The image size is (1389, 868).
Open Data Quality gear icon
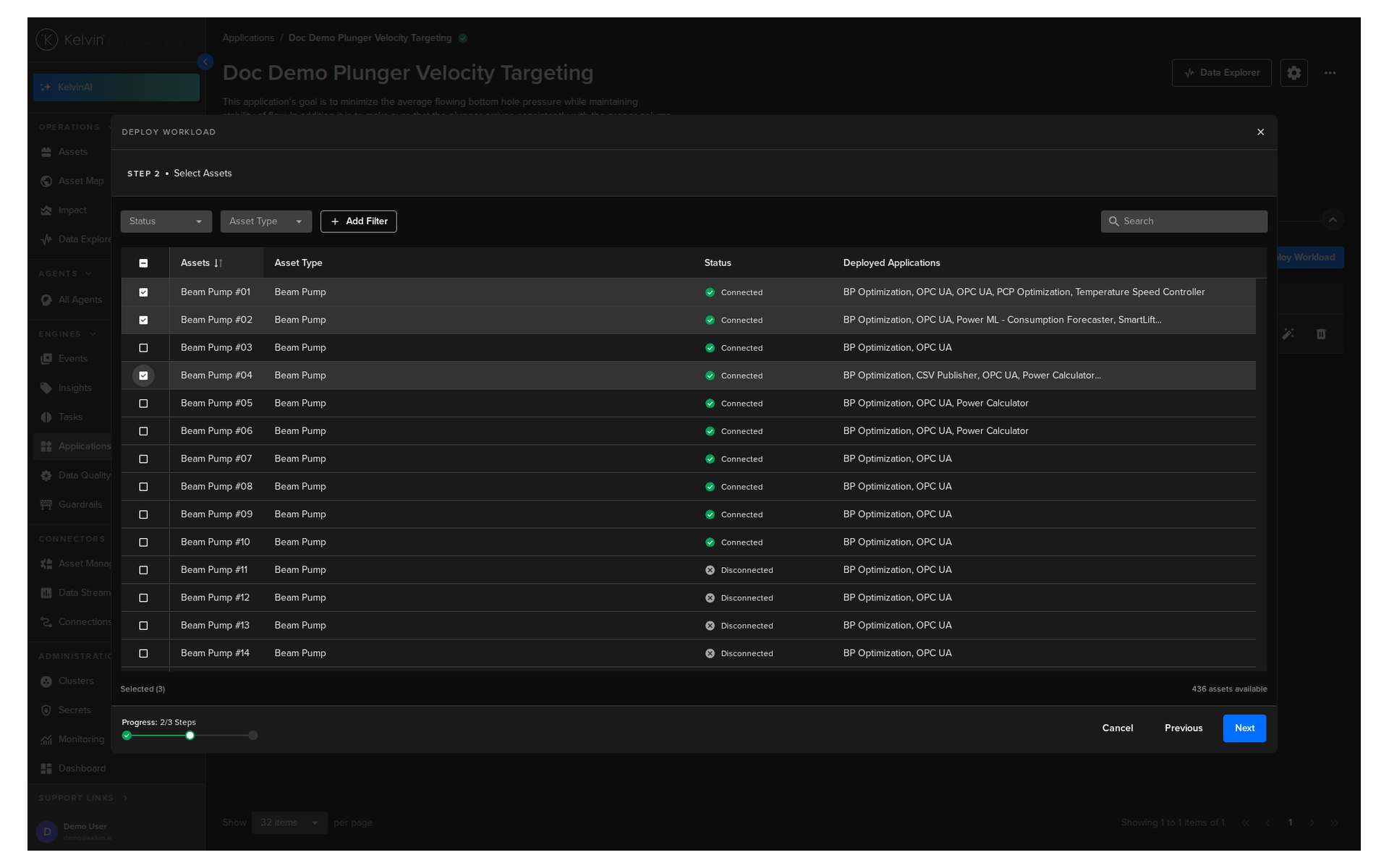coord(46,476)
